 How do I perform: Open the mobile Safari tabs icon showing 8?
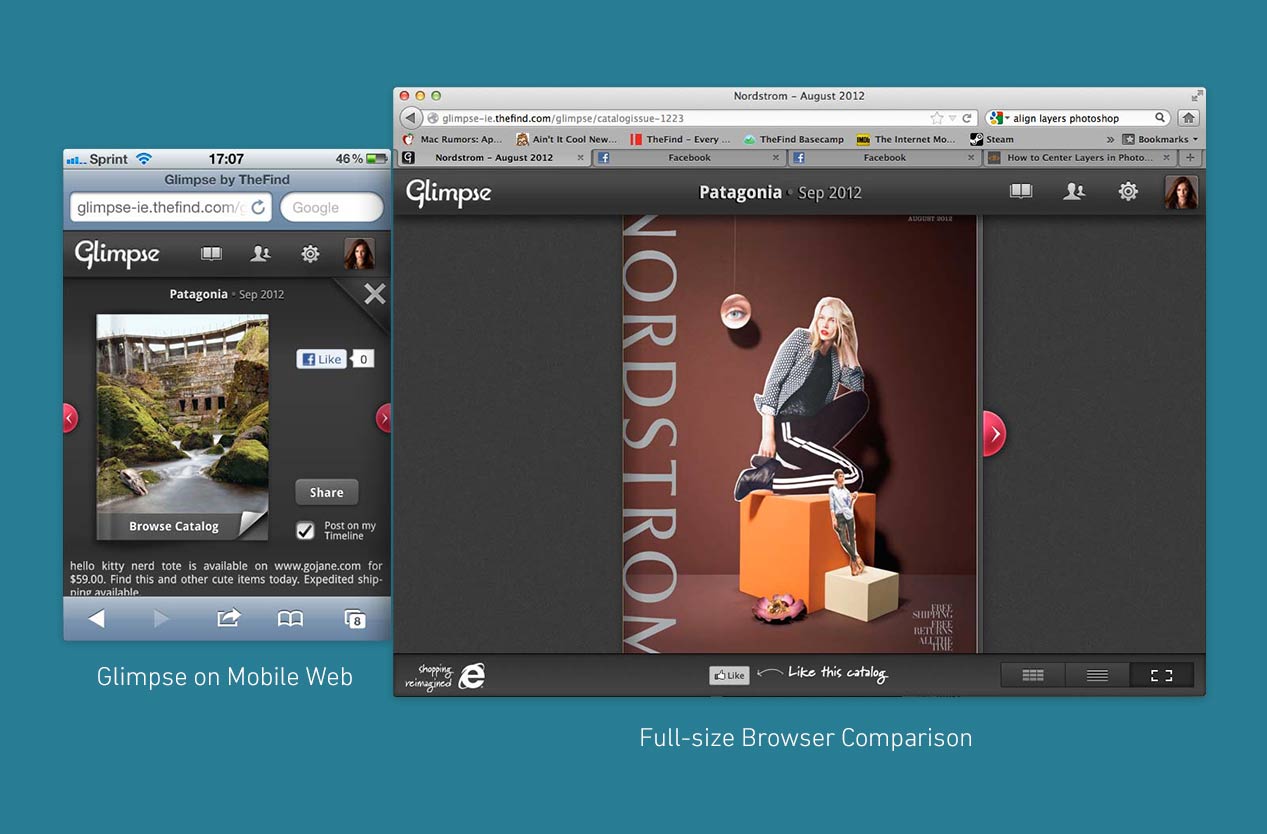(354, 619)
